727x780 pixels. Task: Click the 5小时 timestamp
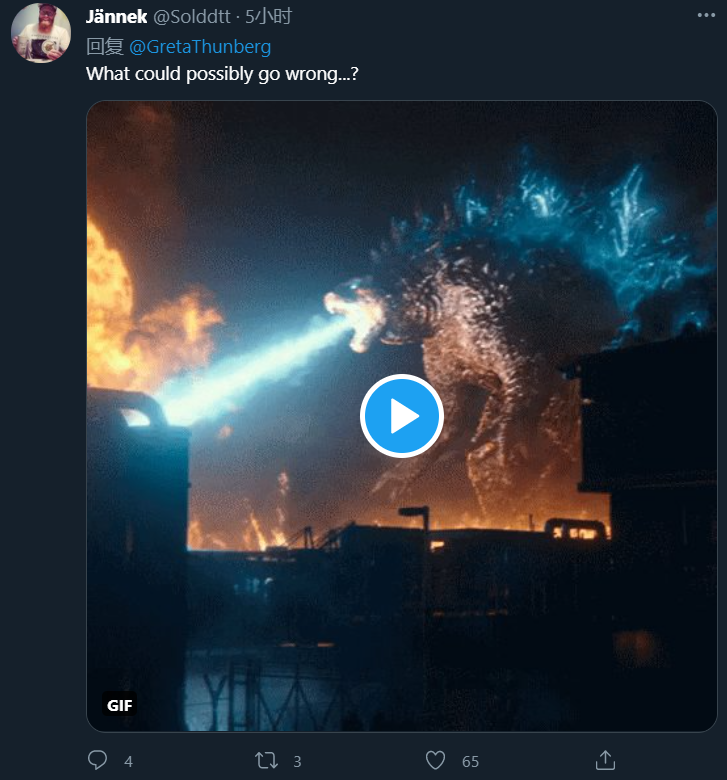(269, 18)
